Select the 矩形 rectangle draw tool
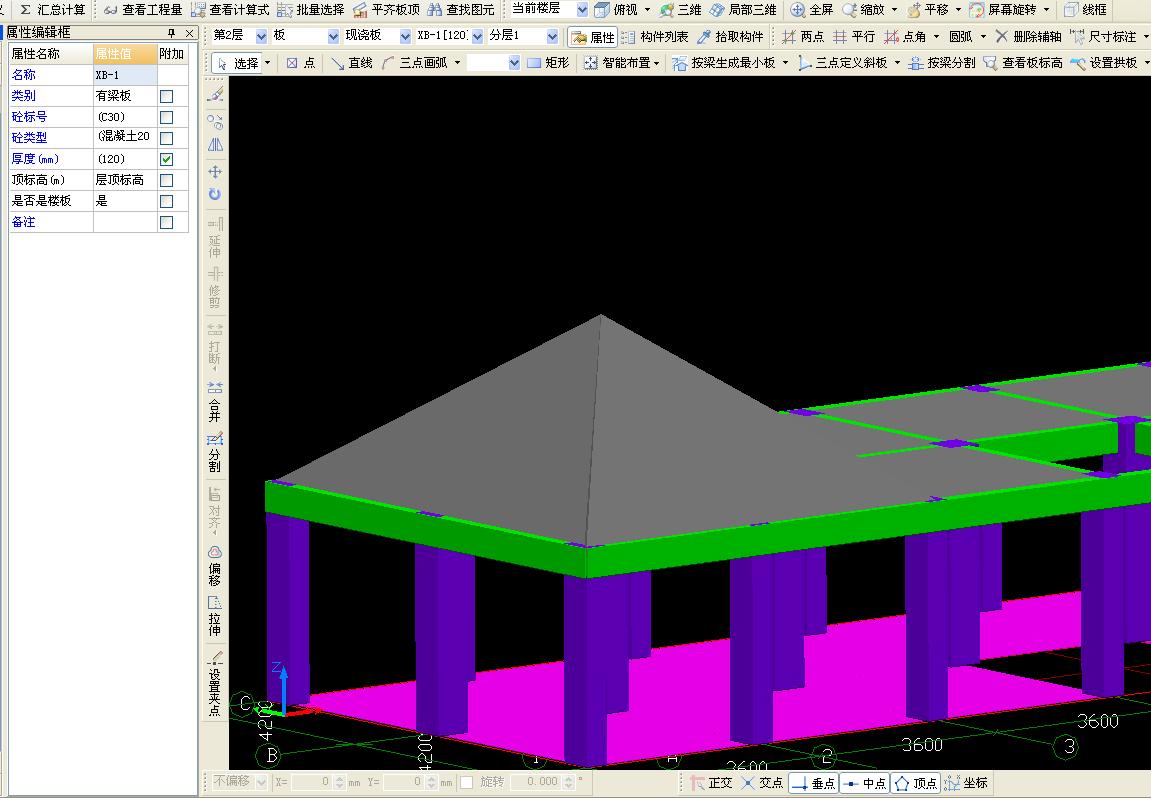Screen dimensions: 1151x798 point(548,63)
